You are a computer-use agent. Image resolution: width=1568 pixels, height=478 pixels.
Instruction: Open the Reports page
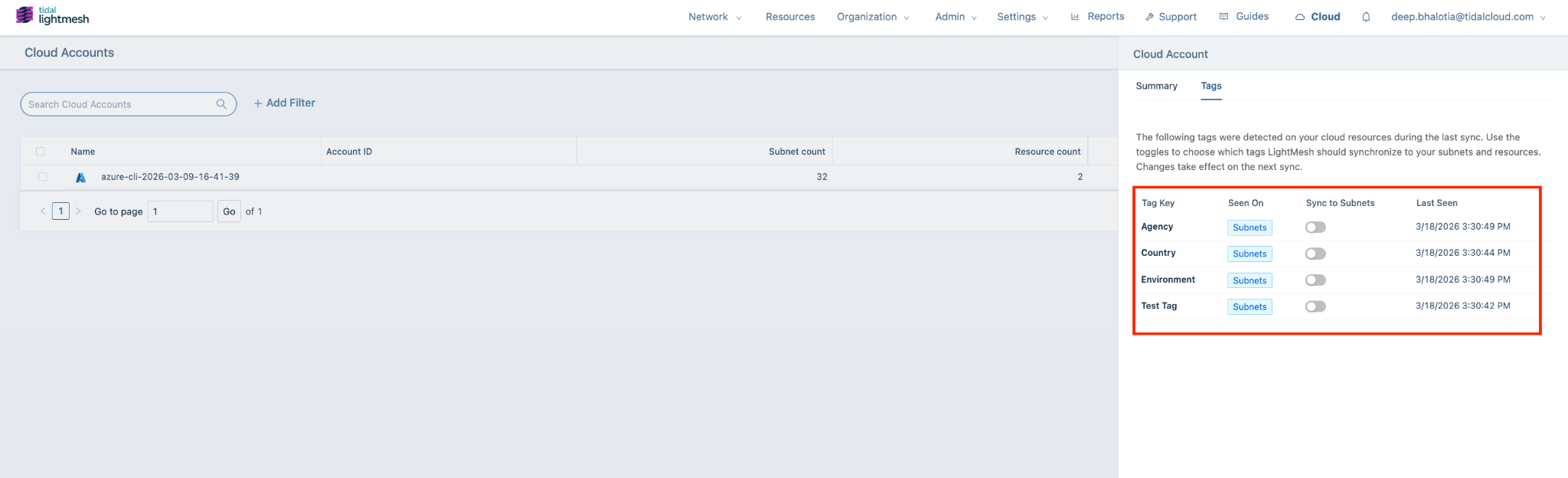(1097, 16)
